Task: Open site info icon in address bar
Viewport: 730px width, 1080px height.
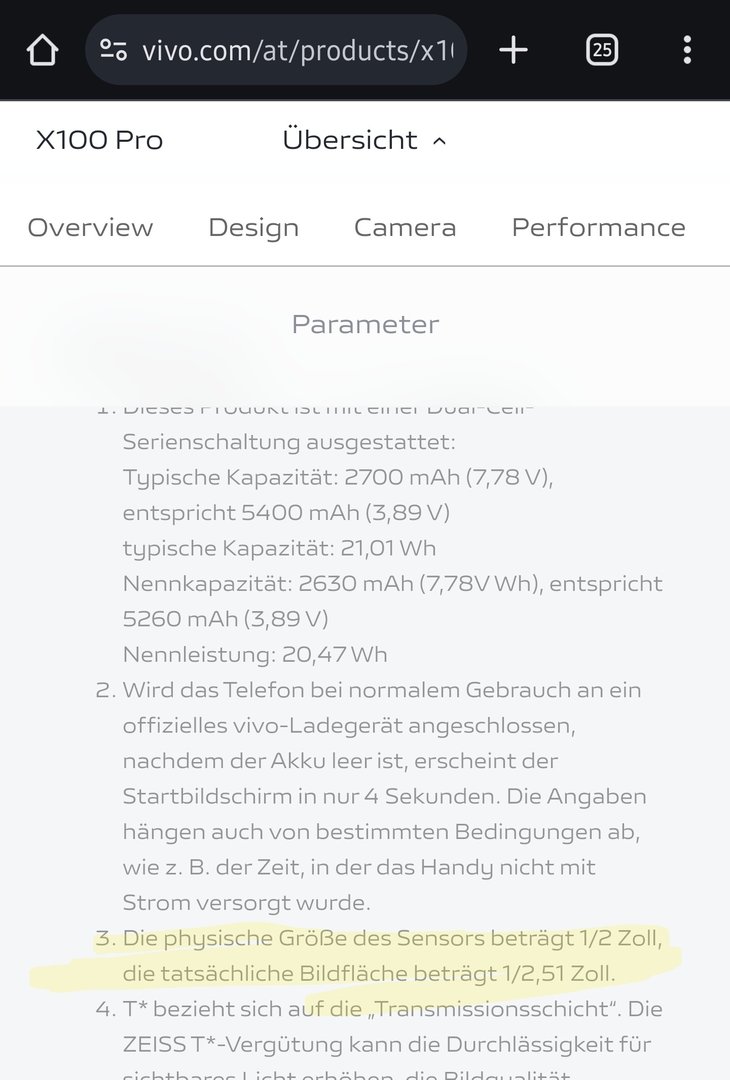Action: (x=114, y=50)
